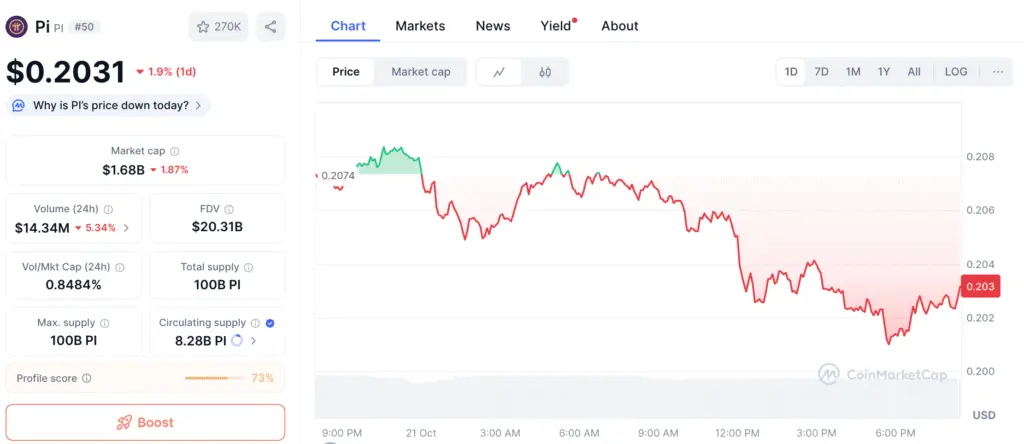Click the Pi coin logo
The height and width of the screenshot is (444, 1024).
17,27
